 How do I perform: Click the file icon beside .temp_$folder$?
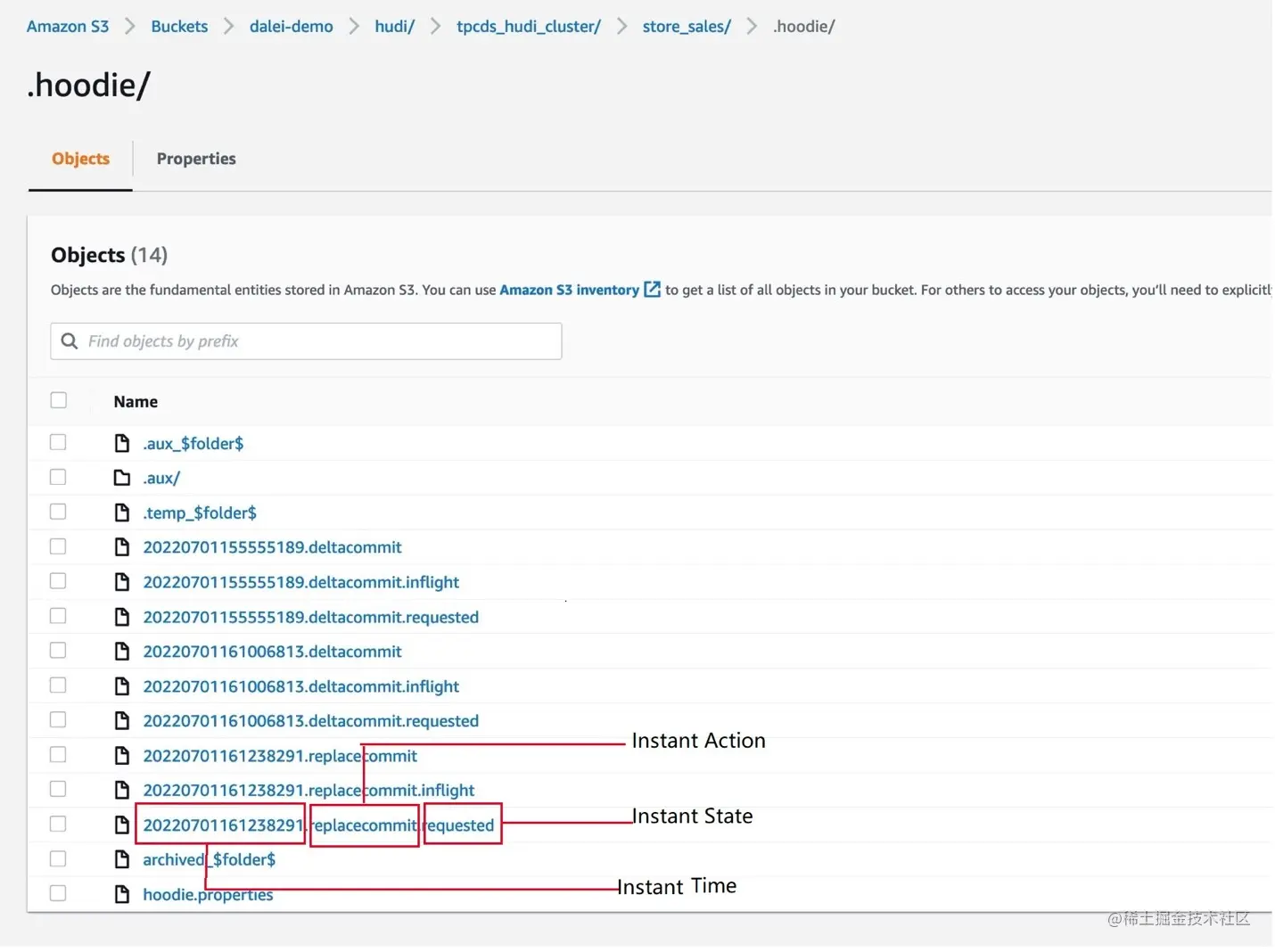(x=122, y=513)
